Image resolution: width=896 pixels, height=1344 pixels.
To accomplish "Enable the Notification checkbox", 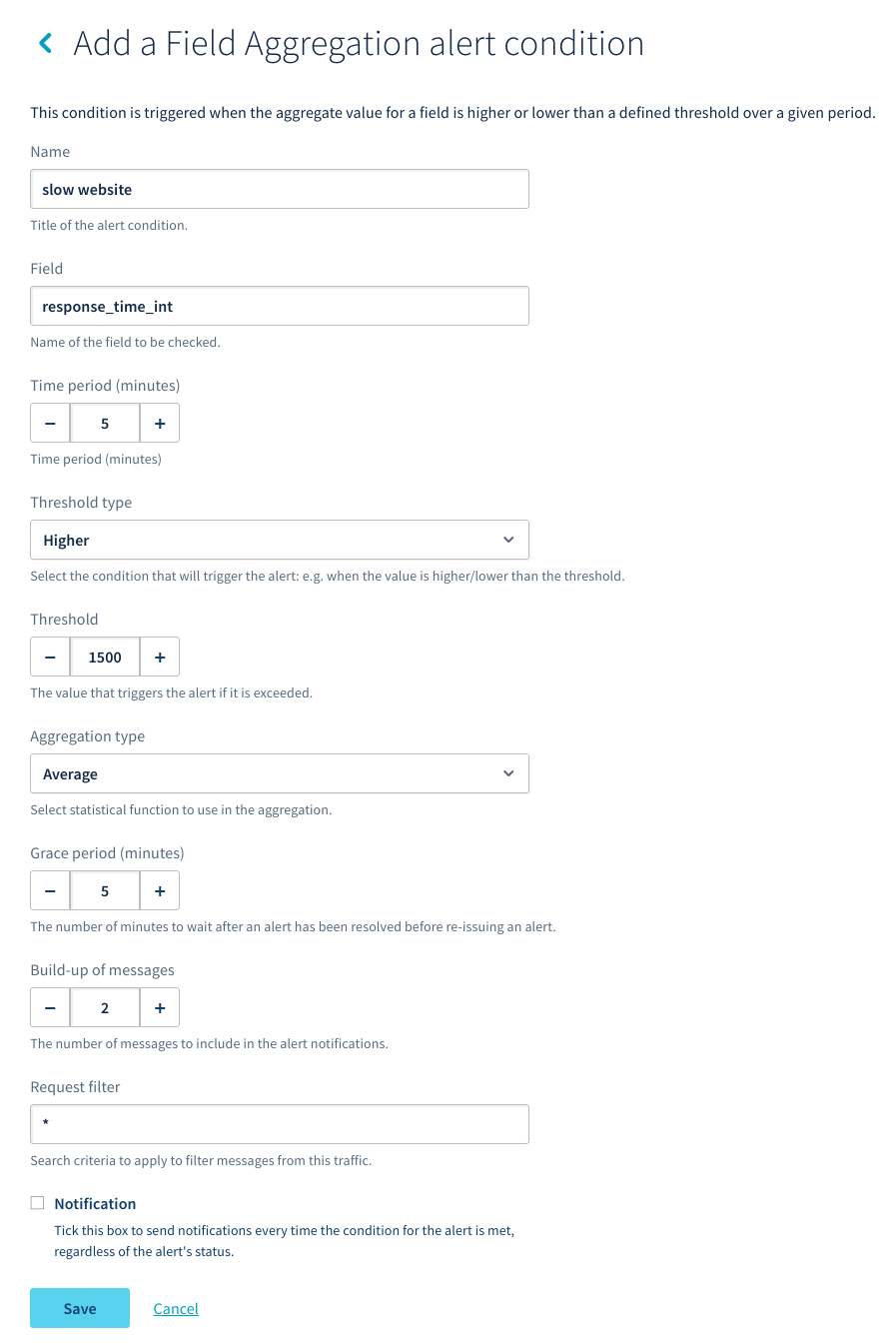I will click(x=38, y=1203).
